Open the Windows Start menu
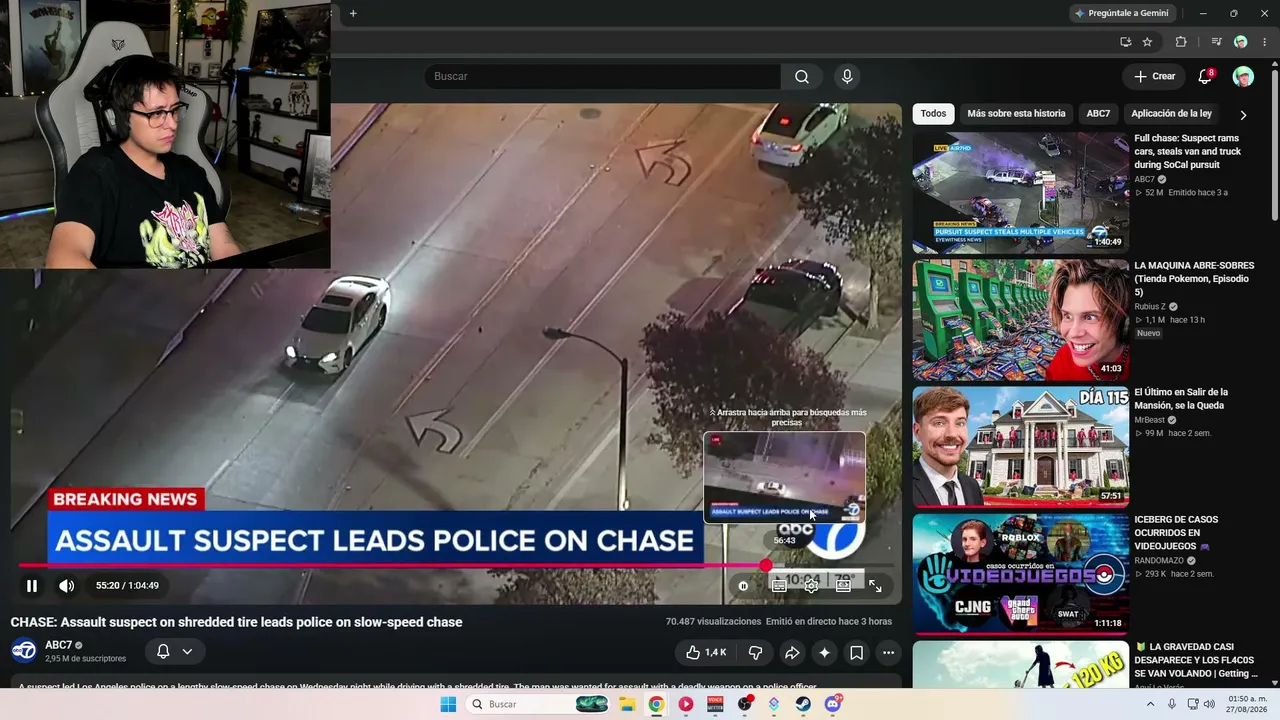The width and height of the screenshot is (1280, 720). pos(448,704)
